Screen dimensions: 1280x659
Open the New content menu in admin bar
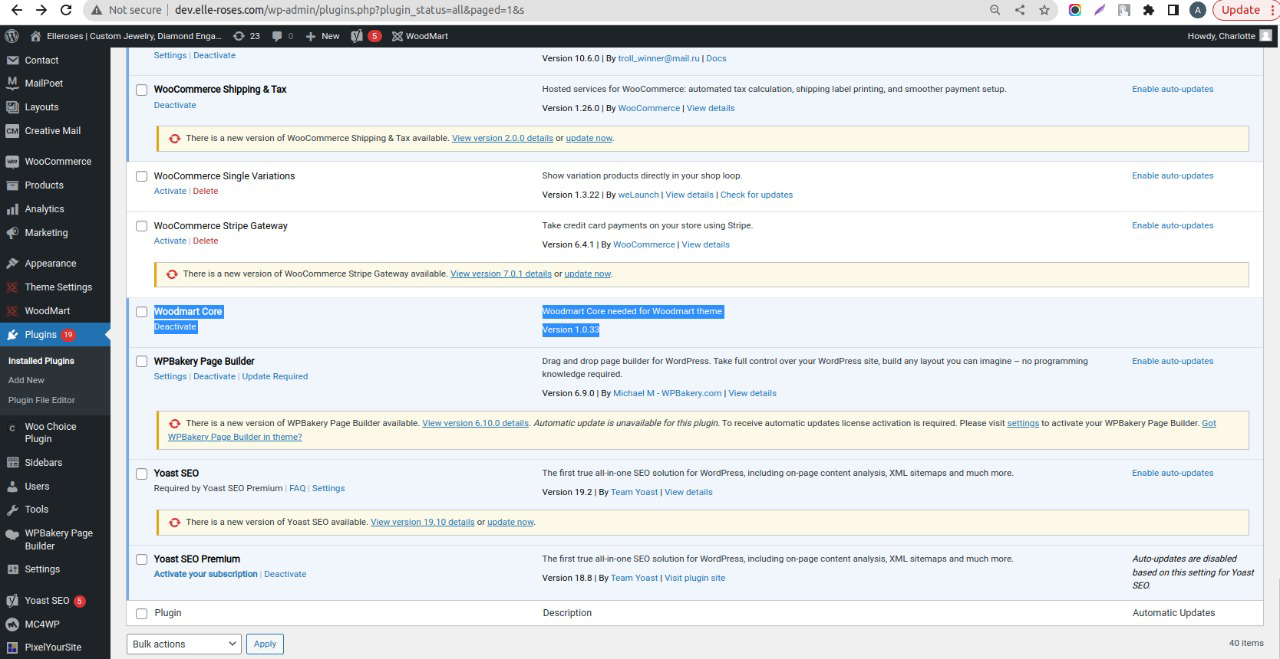coord(323,36)
